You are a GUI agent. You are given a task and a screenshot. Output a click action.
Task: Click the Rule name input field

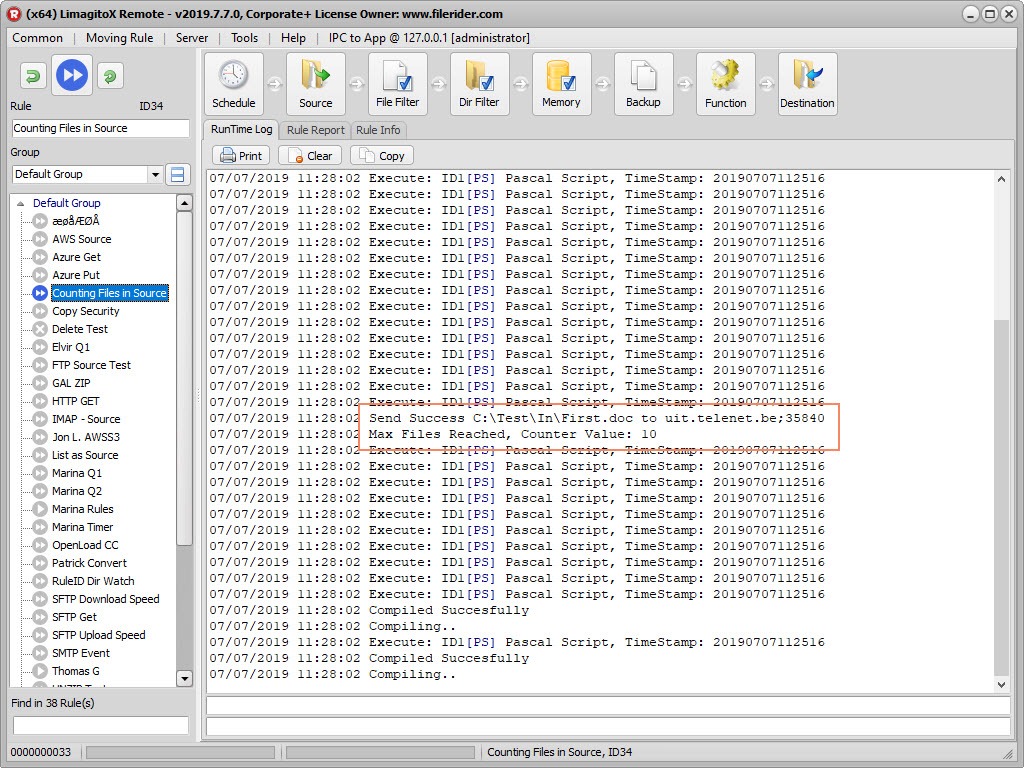coord(101,128)
